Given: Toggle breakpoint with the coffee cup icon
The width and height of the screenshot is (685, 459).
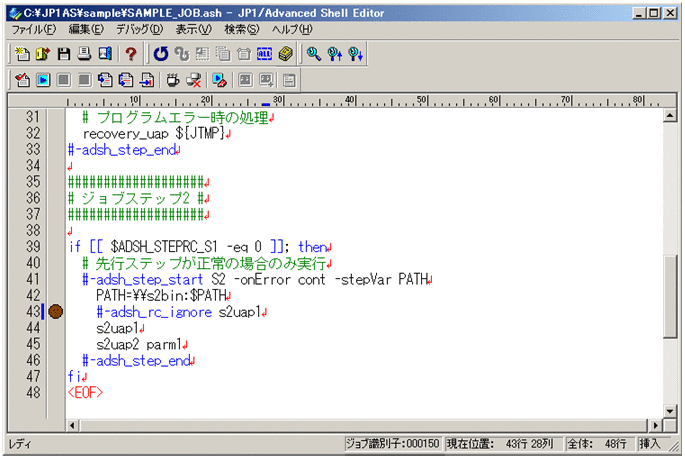Looking at the screenshot, I should click(x=173, y=80).
